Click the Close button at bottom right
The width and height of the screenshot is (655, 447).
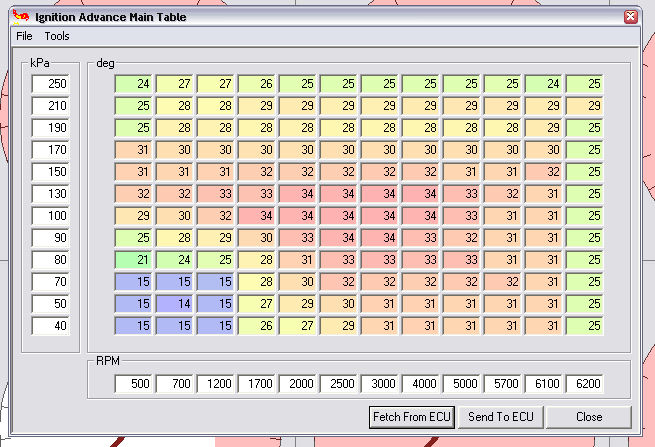click(x=589, y=417)
